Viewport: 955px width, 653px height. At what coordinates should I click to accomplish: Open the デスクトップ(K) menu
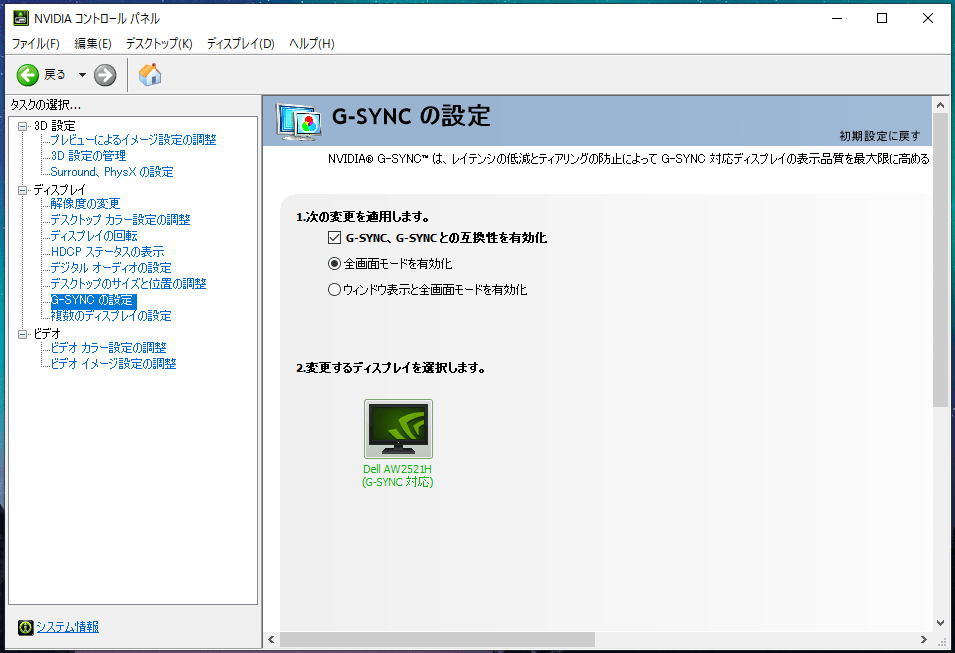pyautogui.click(x=159, y=43)
